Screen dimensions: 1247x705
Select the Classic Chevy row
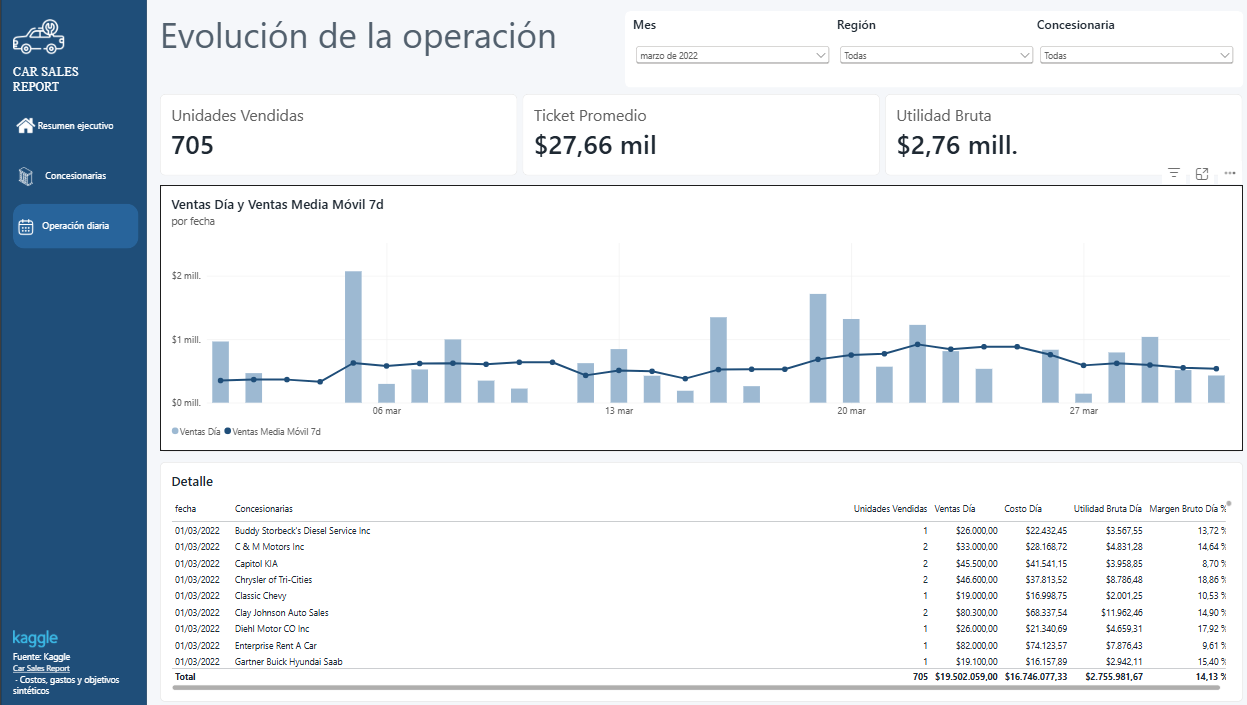point(700,596)
